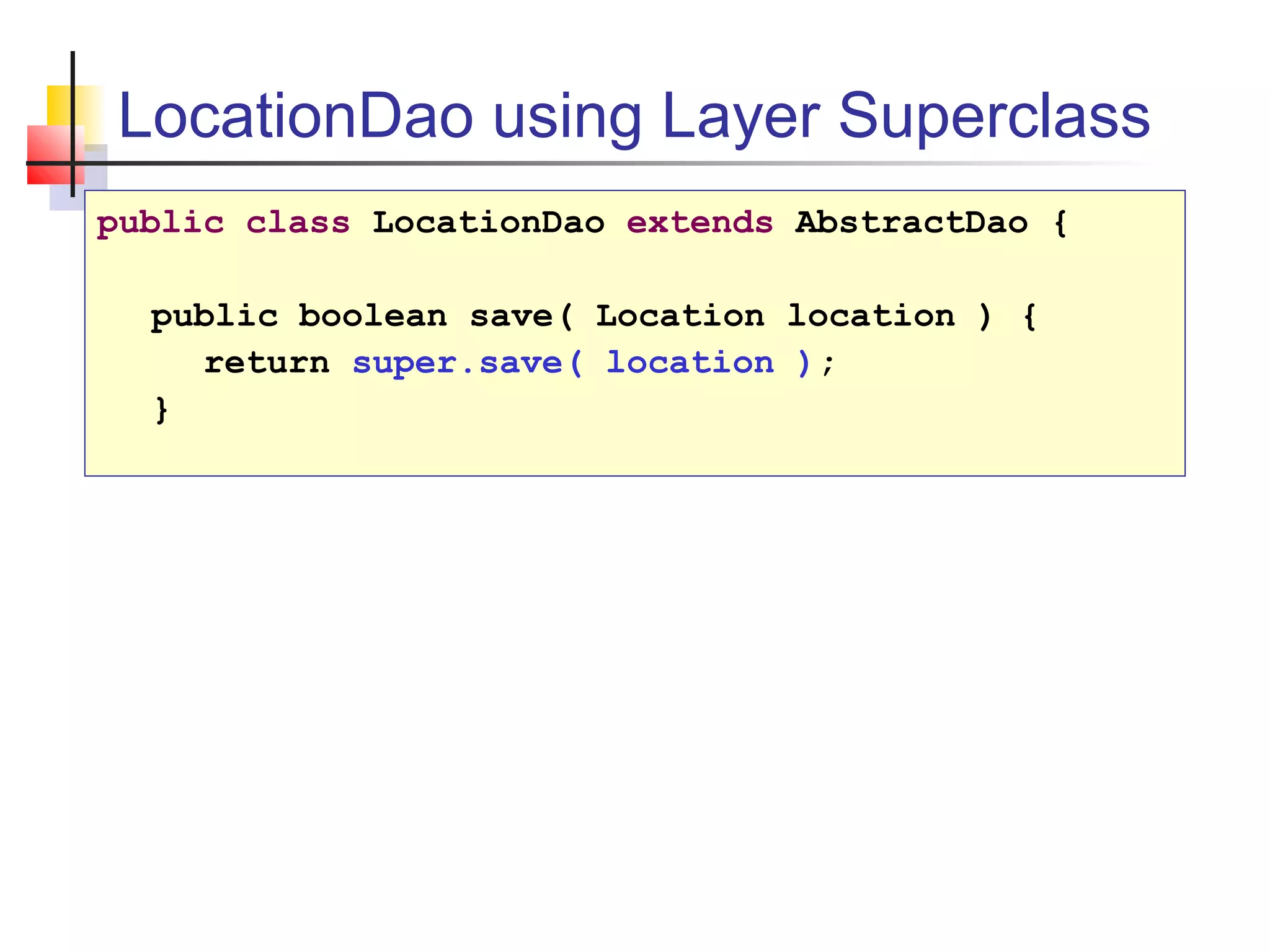Click the 'AbstractDao' class name
Screen dimensions: 1270x952
coord(911,223)
